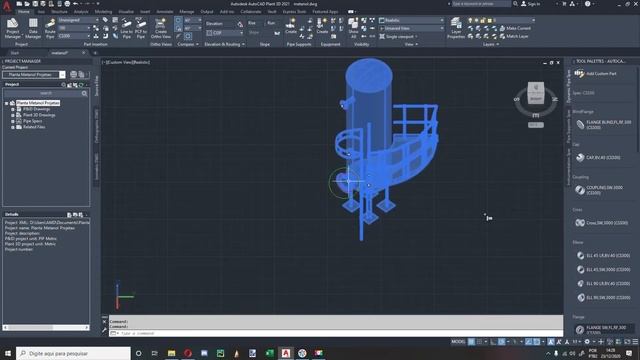Select ELL 45 SW 3000 palette item
Viewport: 640px width, 360px height.
click(x=603, y=269)
